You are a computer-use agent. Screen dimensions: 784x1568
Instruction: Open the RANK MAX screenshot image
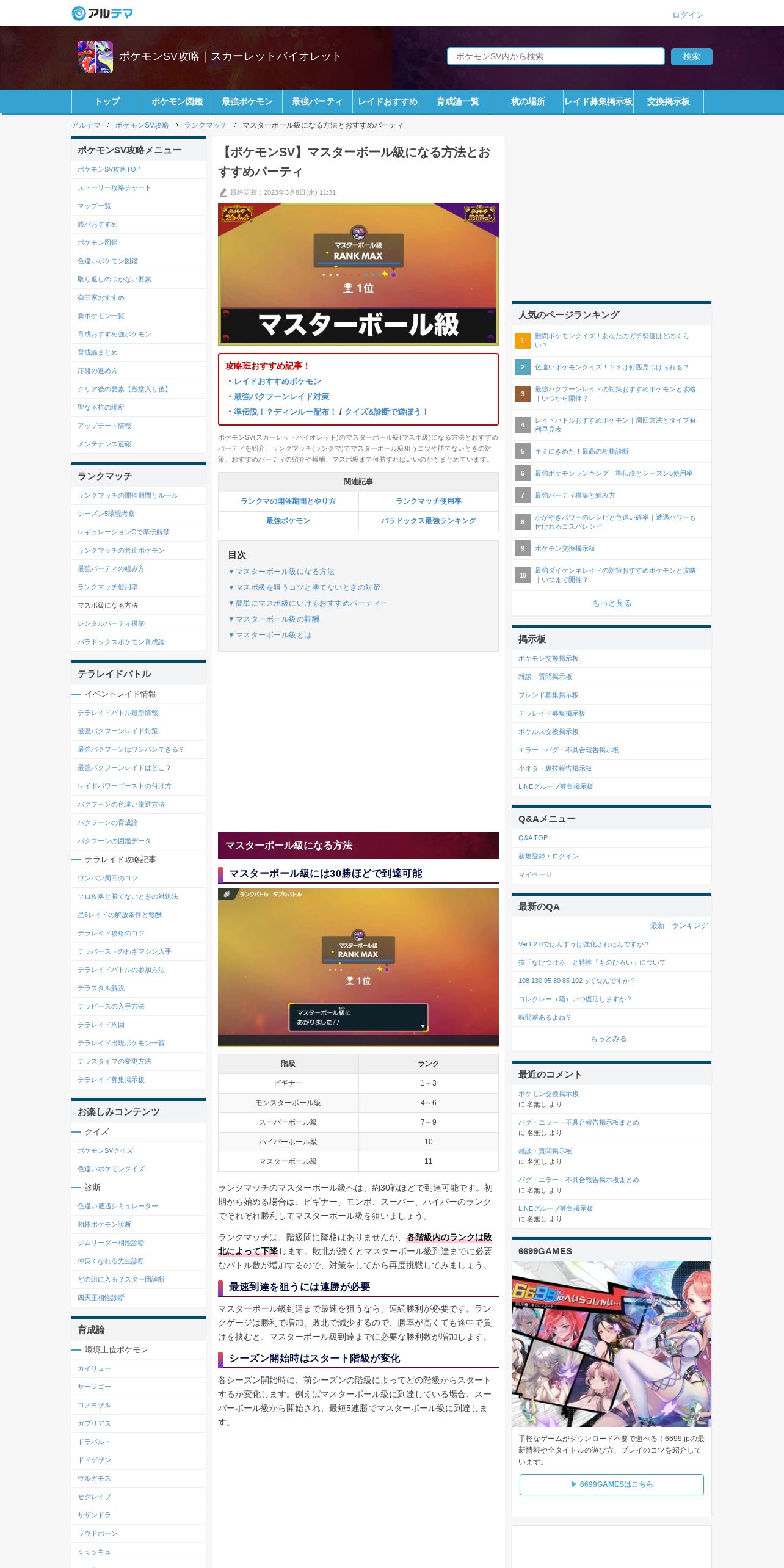(x=358, y=967)
